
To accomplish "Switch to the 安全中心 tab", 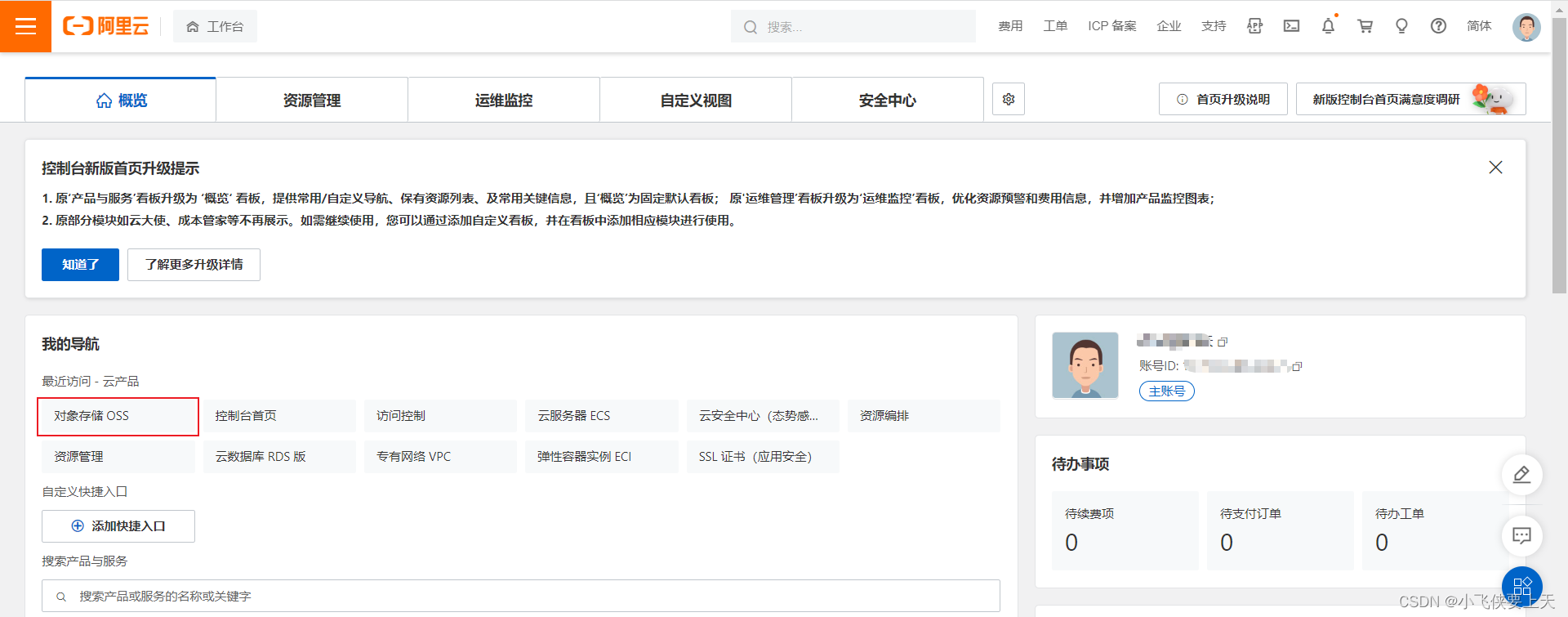I will pyautogui.click(x=888, y=100).
